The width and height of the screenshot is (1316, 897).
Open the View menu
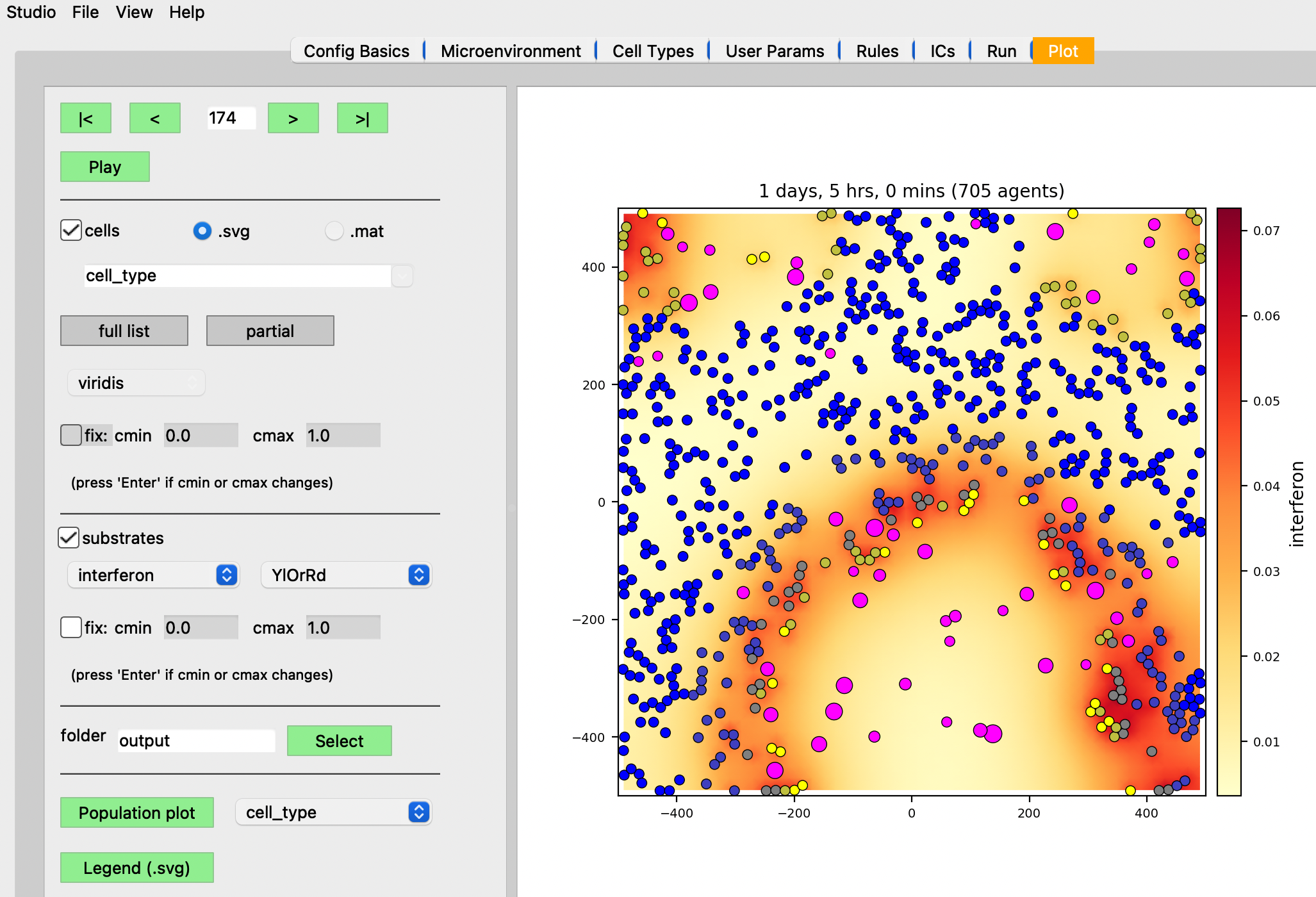tap(134, 12)
